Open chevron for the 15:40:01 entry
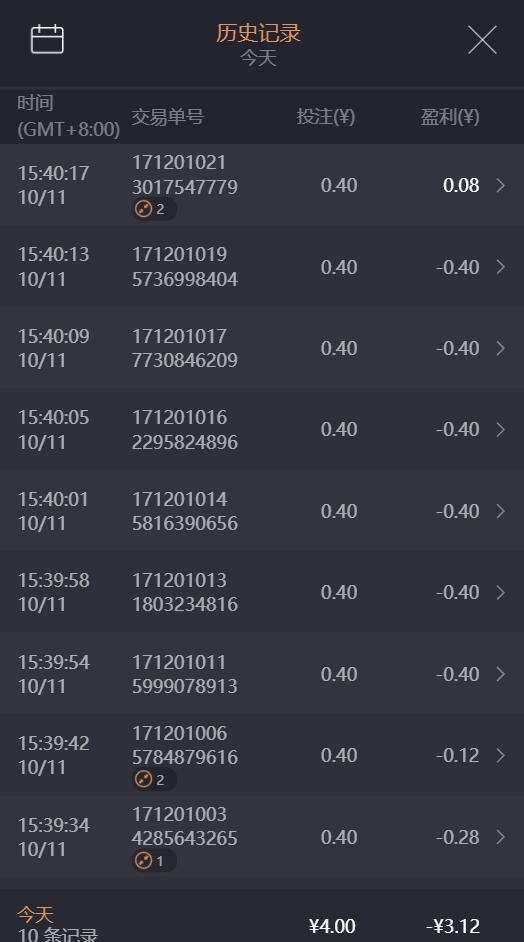This screenshot has width=524, height=942. 501,511
